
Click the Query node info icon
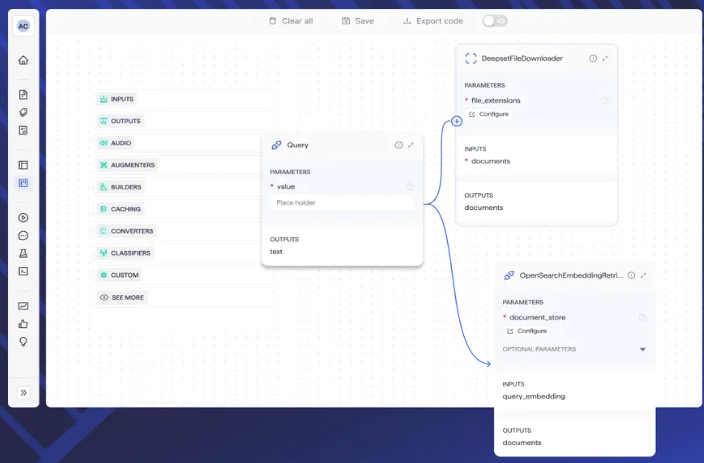(x=398, y=145)
